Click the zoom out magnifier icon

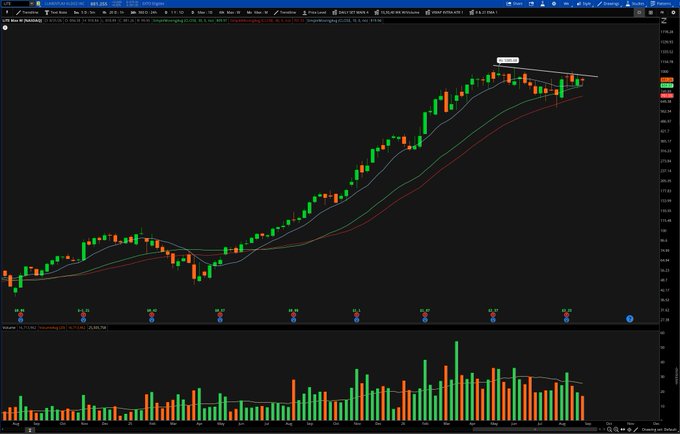pos(616,430)
